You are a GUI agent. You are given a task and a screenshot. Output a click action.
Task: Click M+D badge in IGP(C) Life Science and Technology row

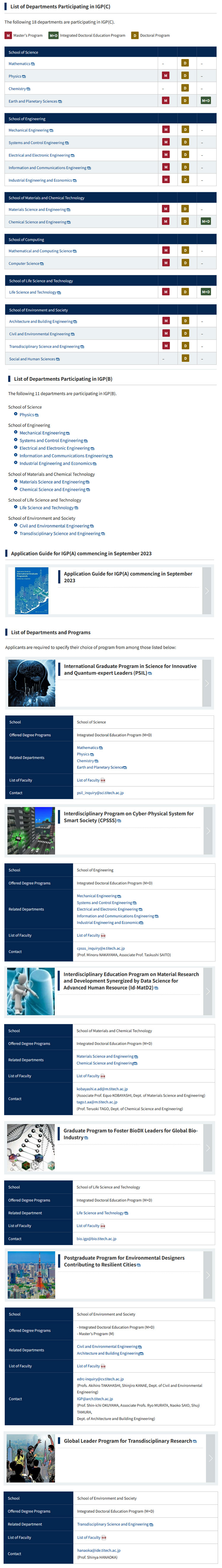(x=205, y=292)
